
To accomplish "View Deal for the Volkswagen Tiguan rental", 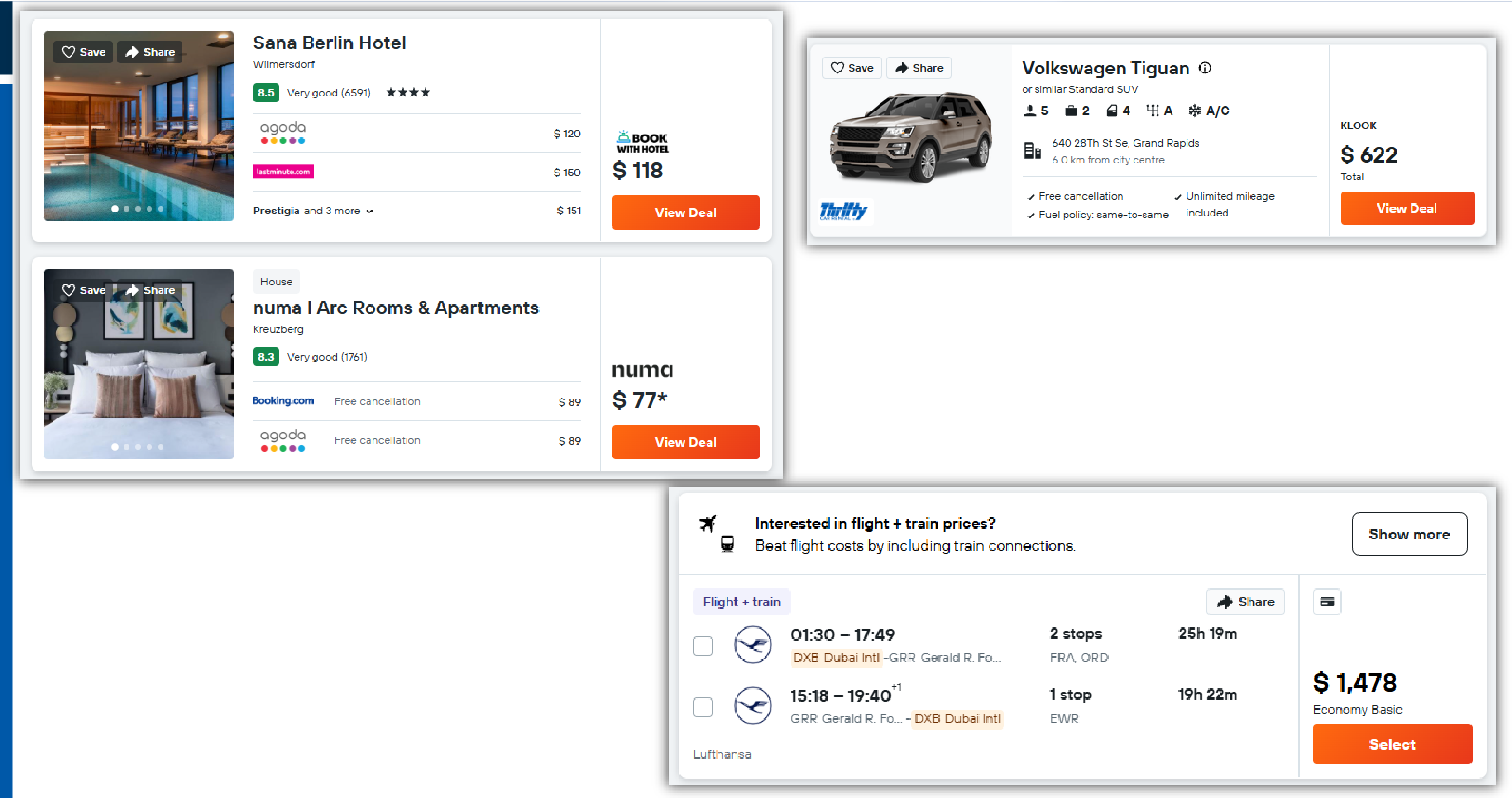I will pyautogui.click(x=1407, y=208).
